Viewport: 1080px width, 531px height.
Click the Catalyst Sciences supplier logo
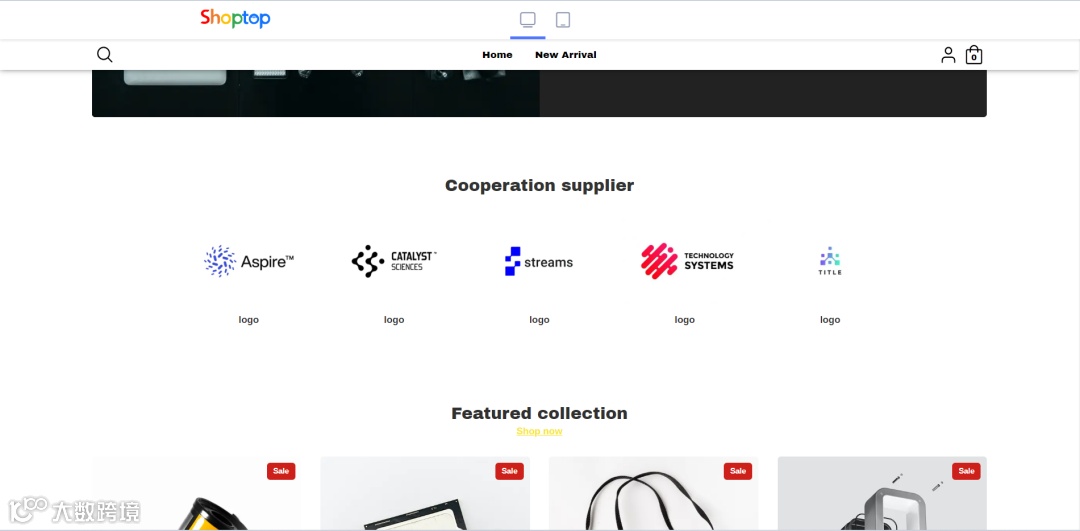[x=394, y=261]
